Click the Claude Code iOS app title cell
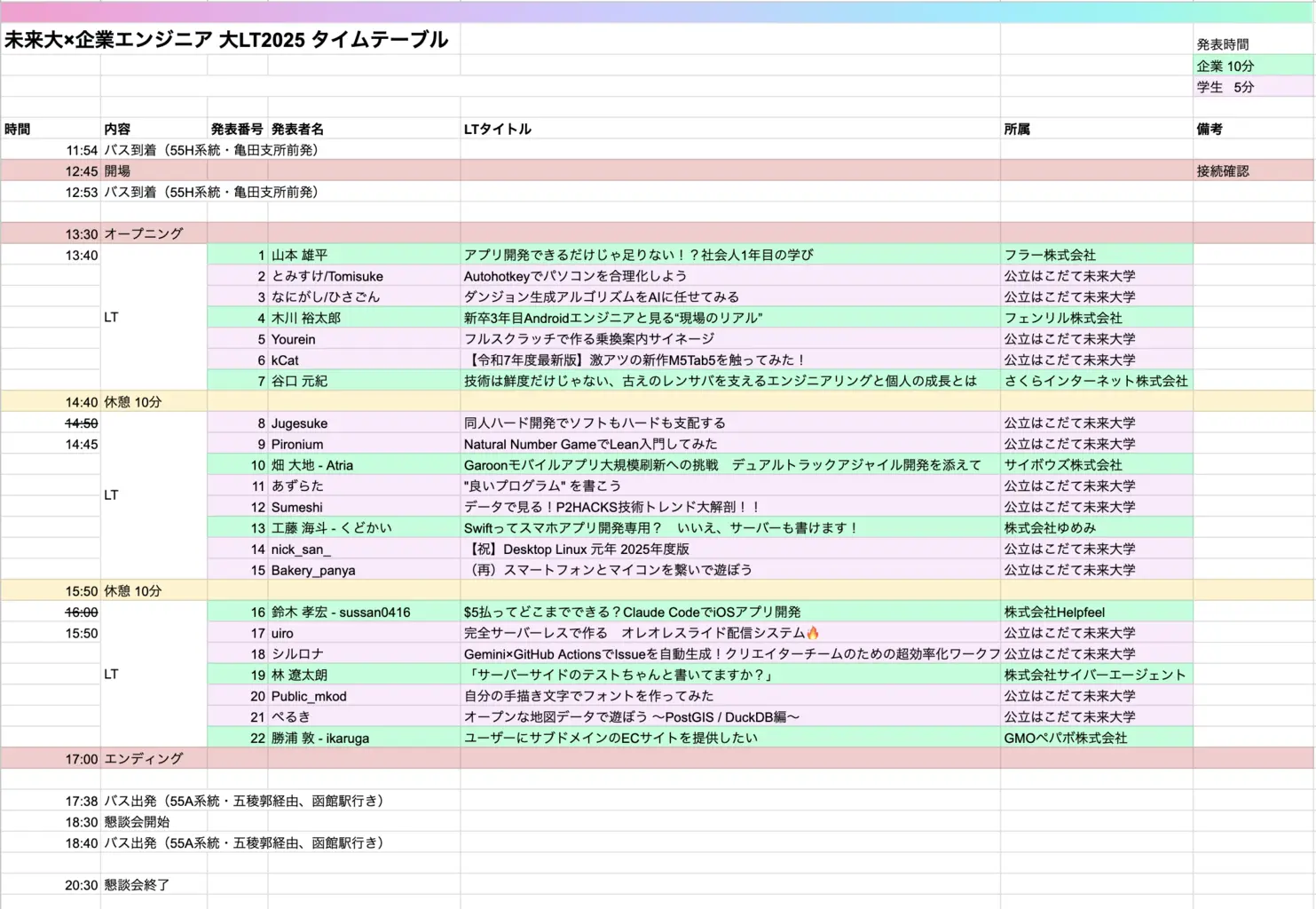The width and height of the screenshot is (1316, 909). pos(632,613)
